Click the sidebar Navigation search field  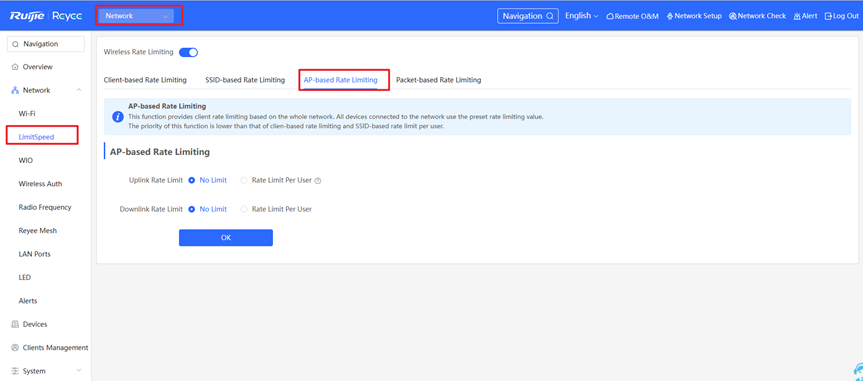click(46, 44)
